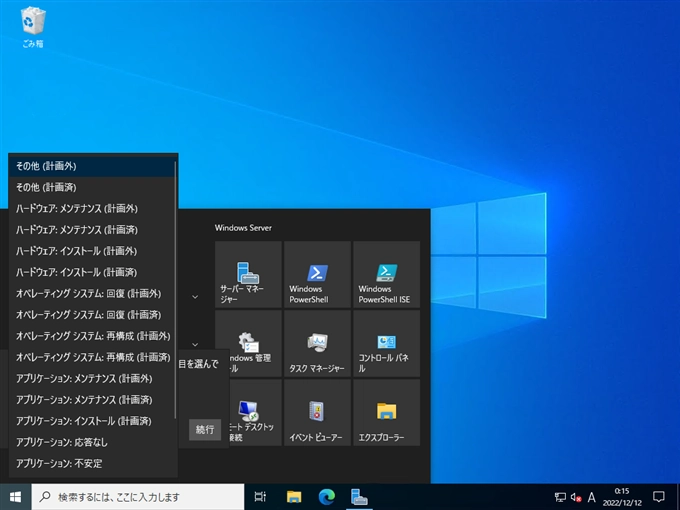This screenshot has height=510, width=680.
Task: Open the タスク マネージャー tile
Action: (317, 343)
